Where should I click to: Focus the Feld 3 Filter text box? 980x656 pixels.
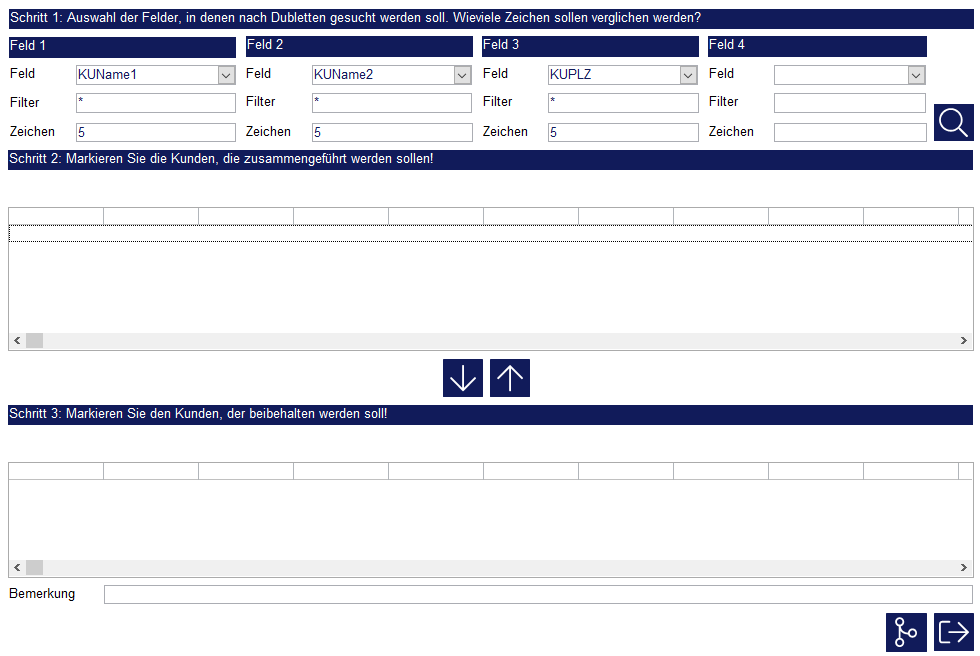coord(622,103)
